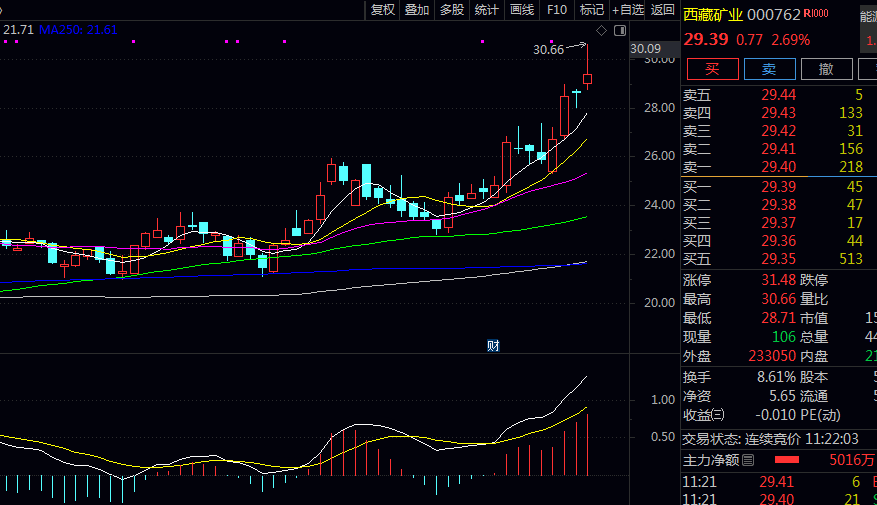Screen dimensions: 877x505
Task: Switch to 多股 multi-stock view
Action: tap(452, 10)
